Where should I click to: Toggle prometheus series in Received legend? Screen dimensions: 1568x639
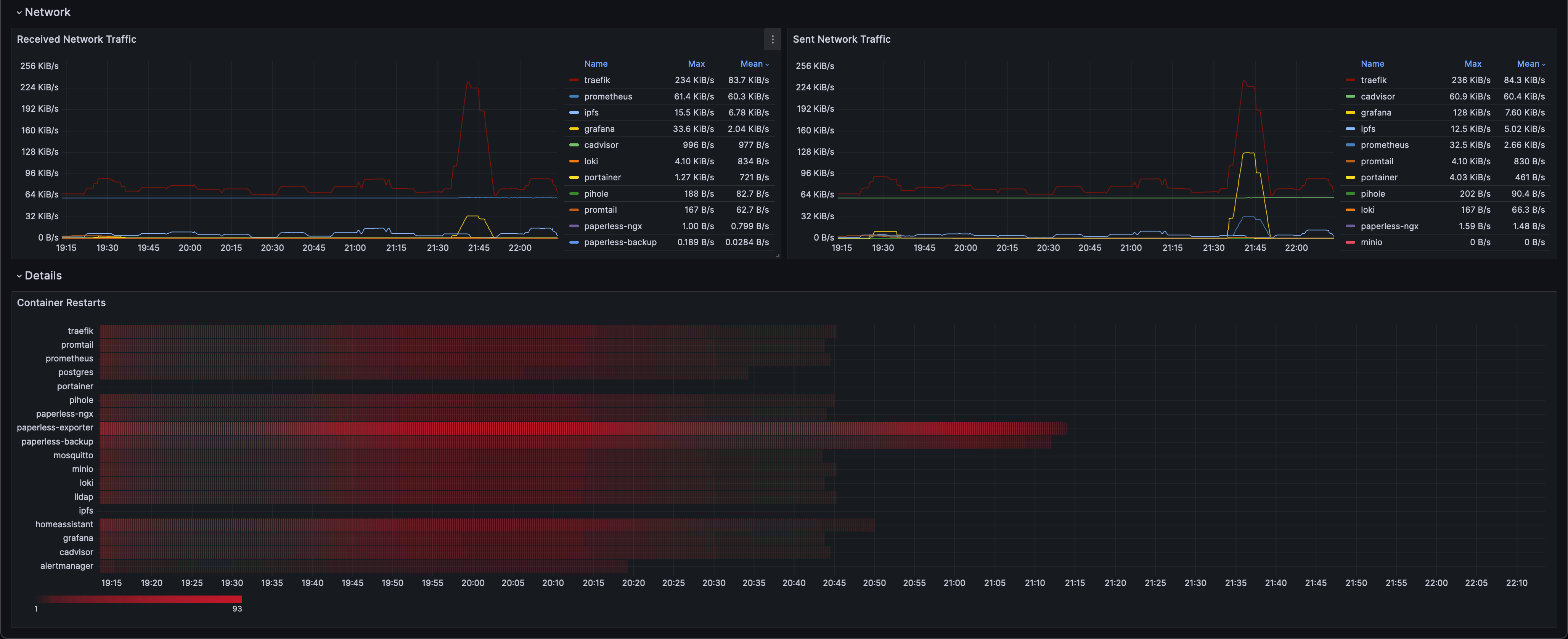coord(607,97)
